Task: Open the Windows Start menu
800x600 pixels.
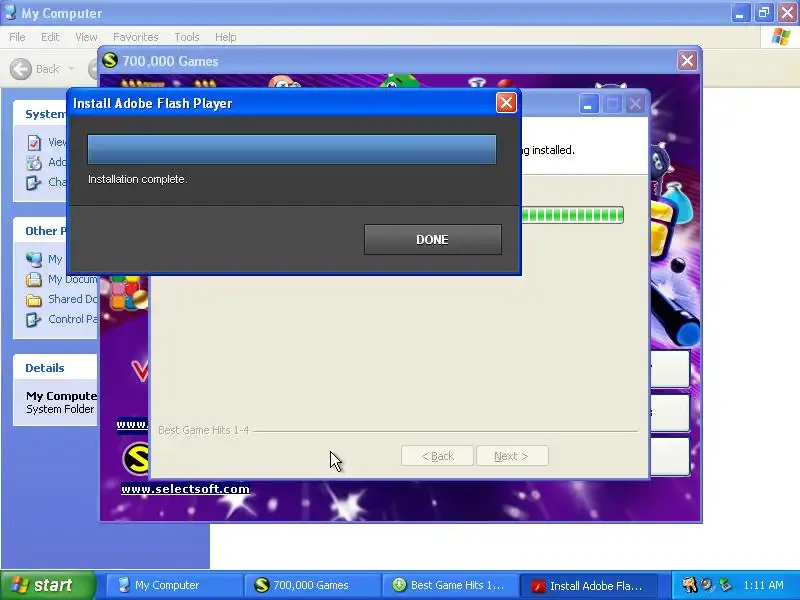Action: coord(47,585)
